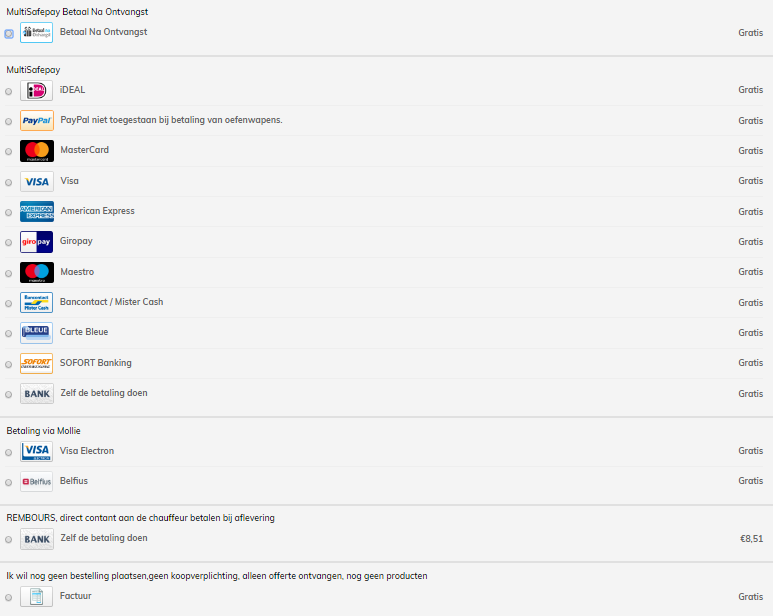Click the Visa Electron card logo

coord(36,451)
